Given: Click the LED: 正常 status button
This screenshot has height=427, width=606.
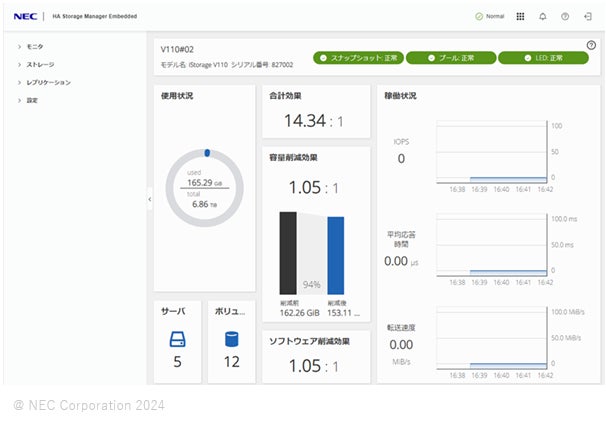Looking at the screenshot, I should click(543, 58).
